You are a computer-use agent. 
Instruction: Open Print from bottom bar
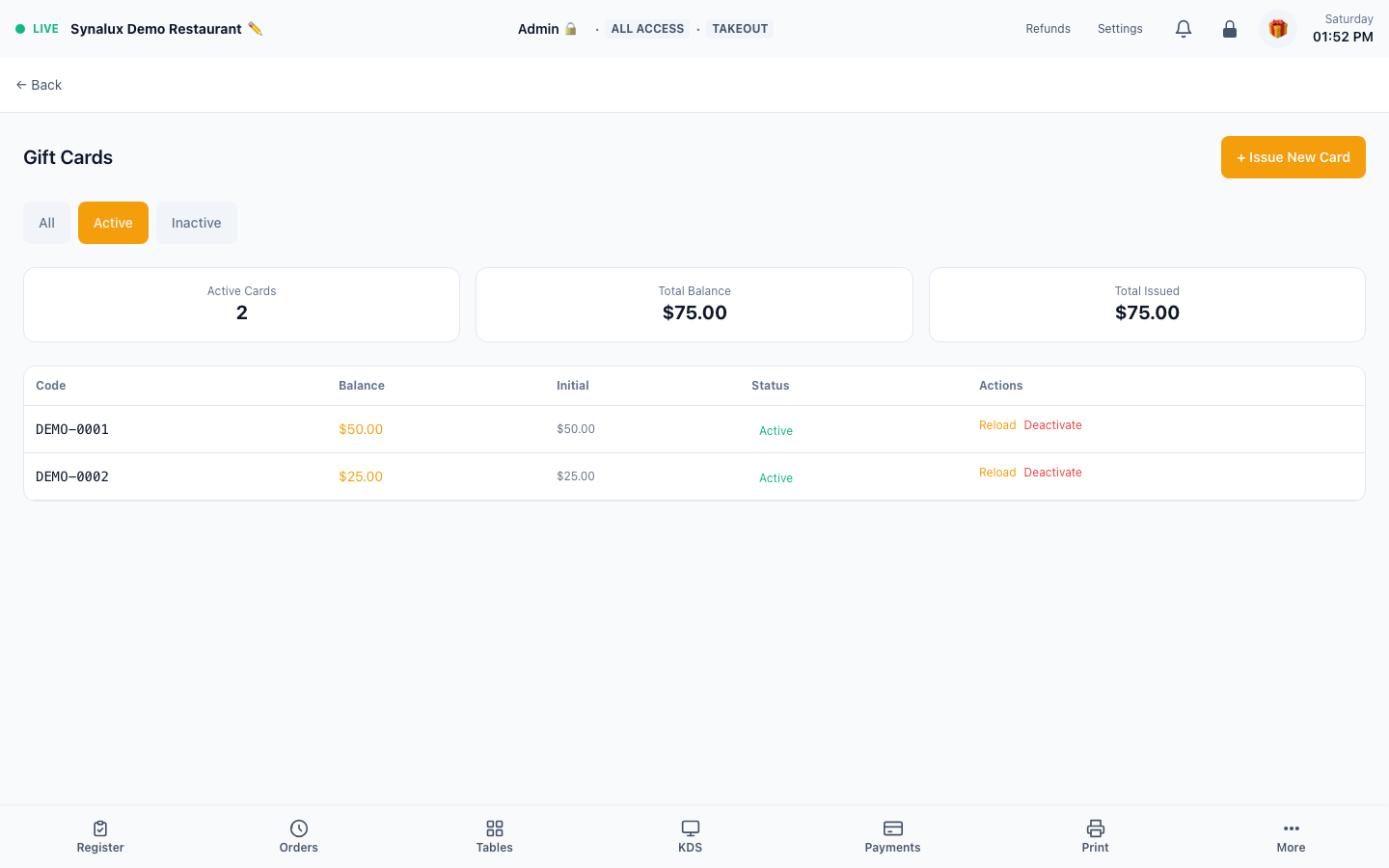(x=1096, y=837)
